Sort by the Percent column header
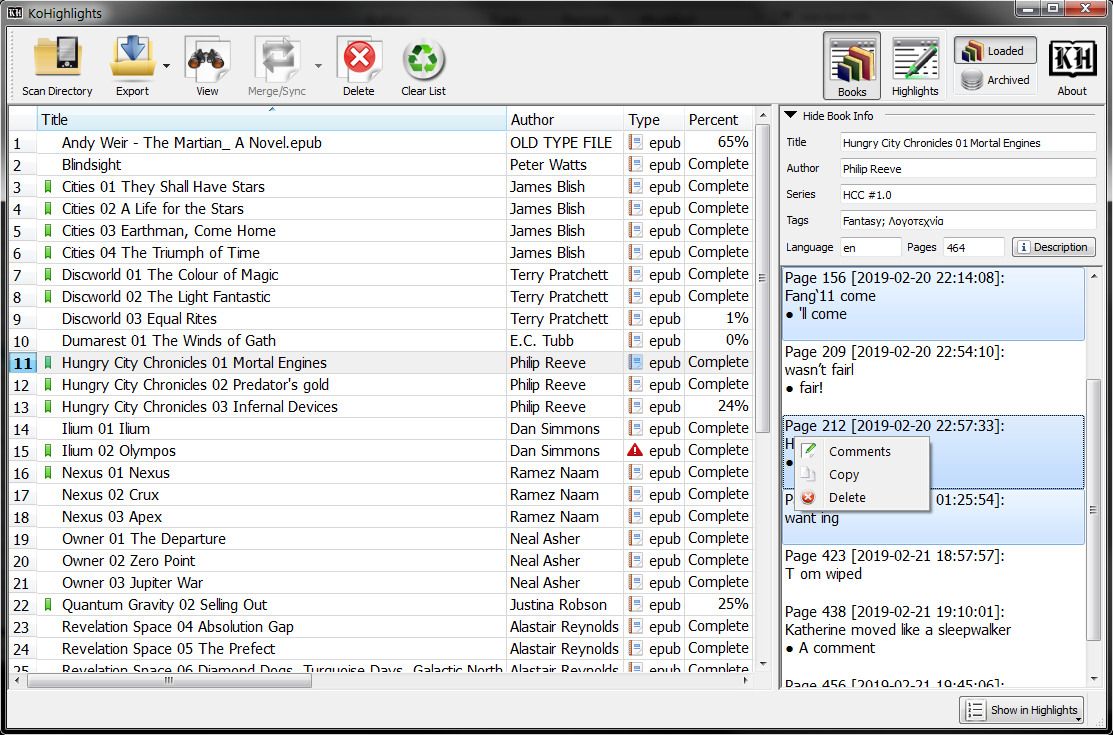The height and width of the screenshot is (735, 1113). 718,119
